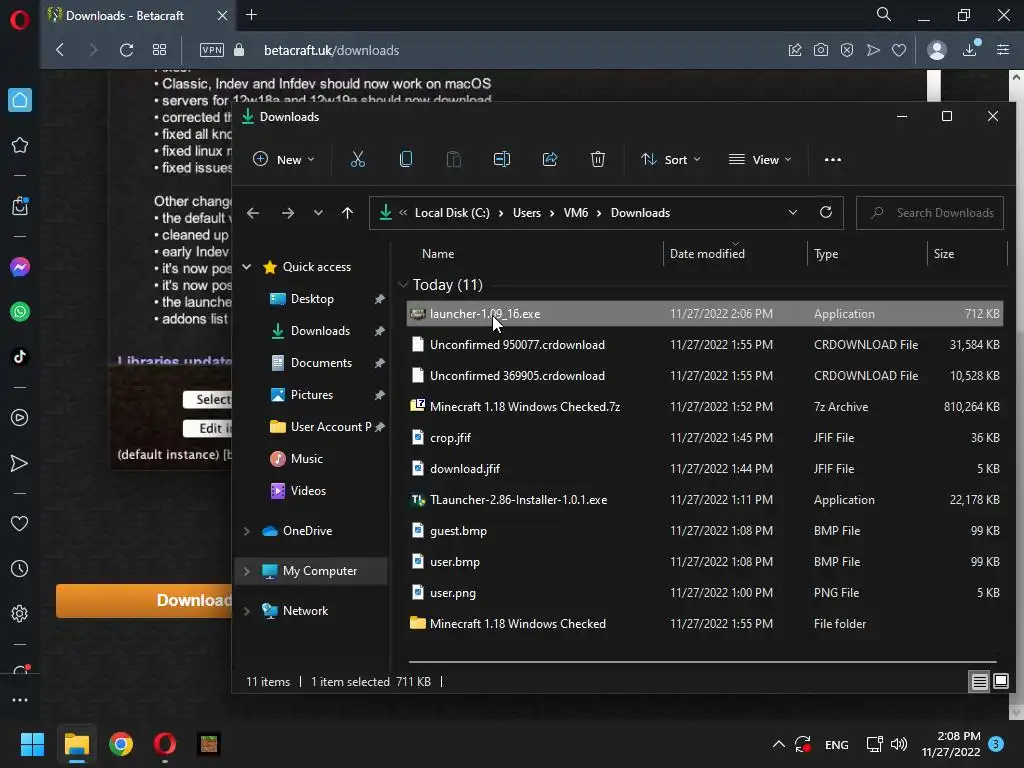Click the orange Download button on Betacraft page
1024x768 pixels.
(x=144, y=601)
